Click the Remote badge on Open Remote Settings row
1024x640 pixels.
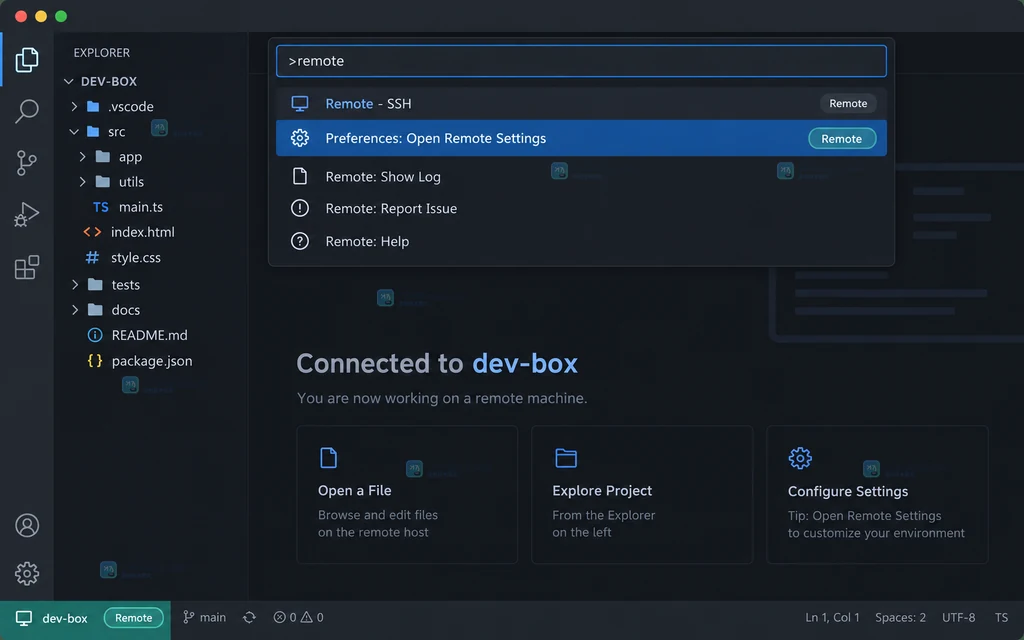point(842,138)
